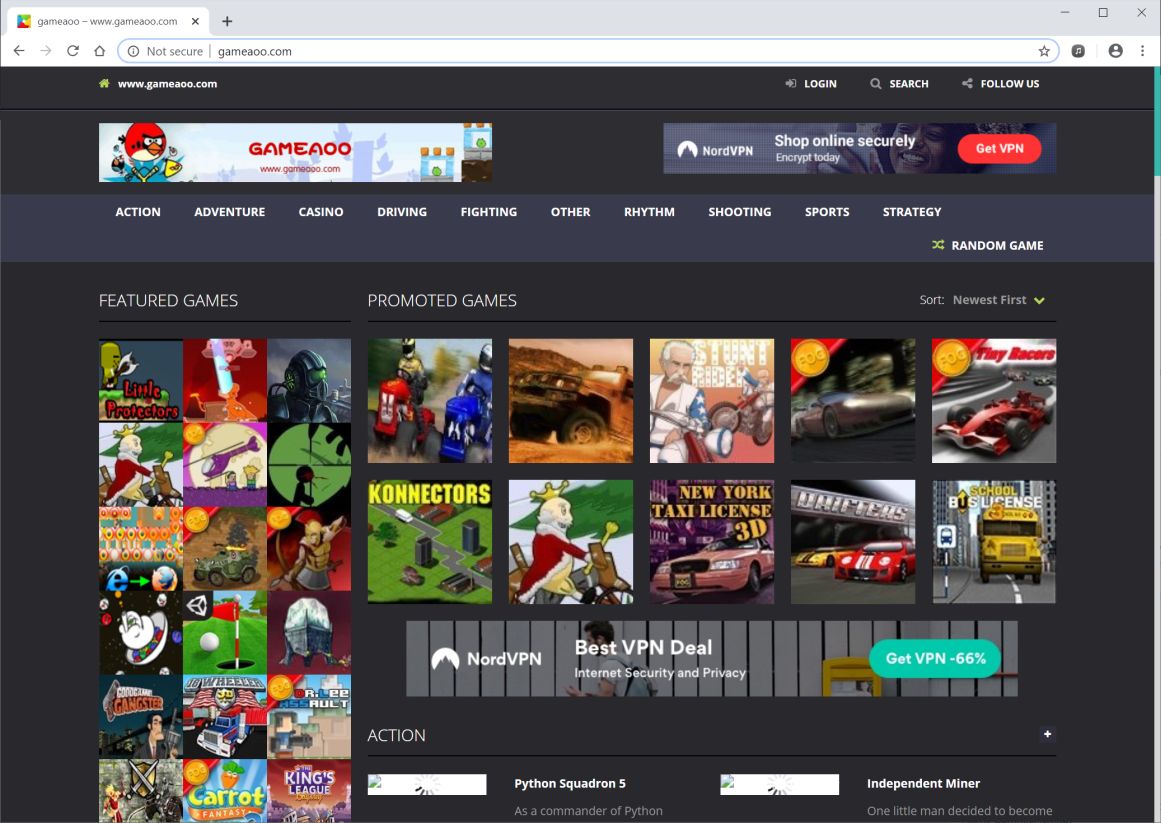
Task: Select the SPORTS category menu
Action: [x=827, y=212]
